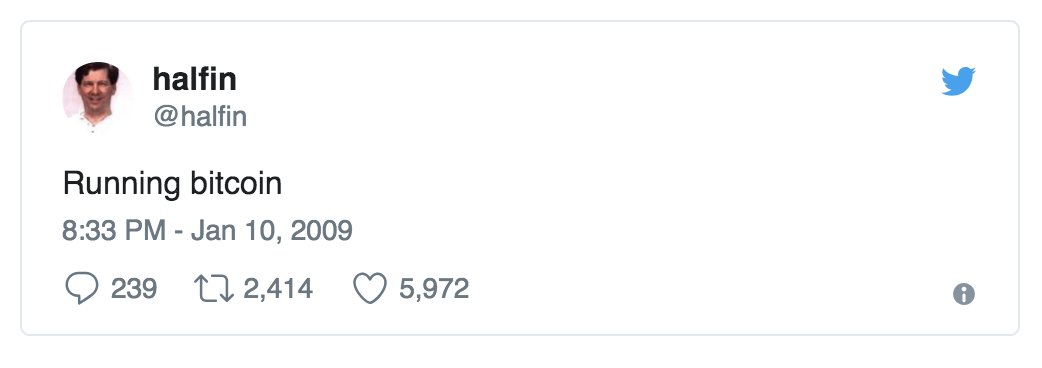This screenshot has height=368, width=1042.
Task: Click the "Running bitcoin" tweet text
Action: tap(173, 183)
